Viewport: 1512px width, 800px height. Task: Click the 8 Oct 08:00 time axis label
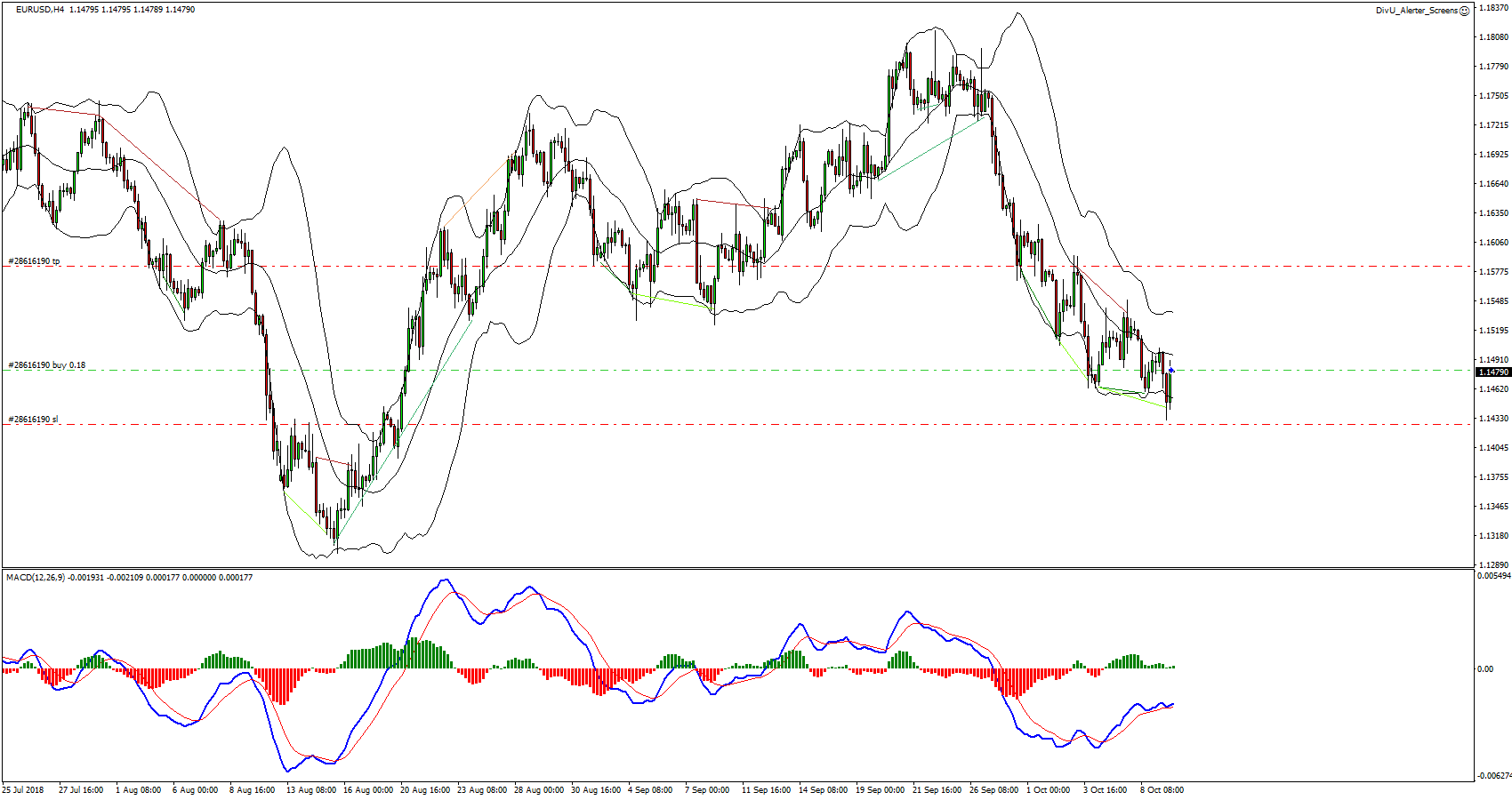pos(1162,789)
